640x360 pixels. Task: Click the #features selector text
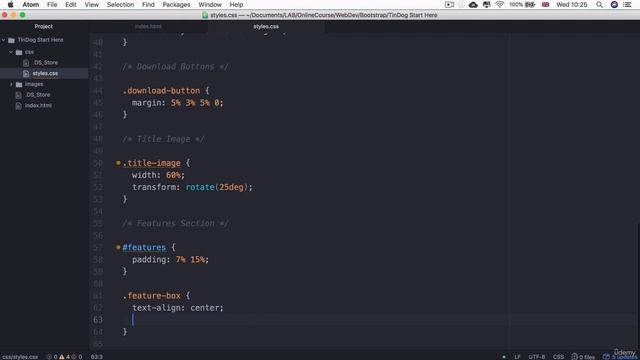click(144, 248)
